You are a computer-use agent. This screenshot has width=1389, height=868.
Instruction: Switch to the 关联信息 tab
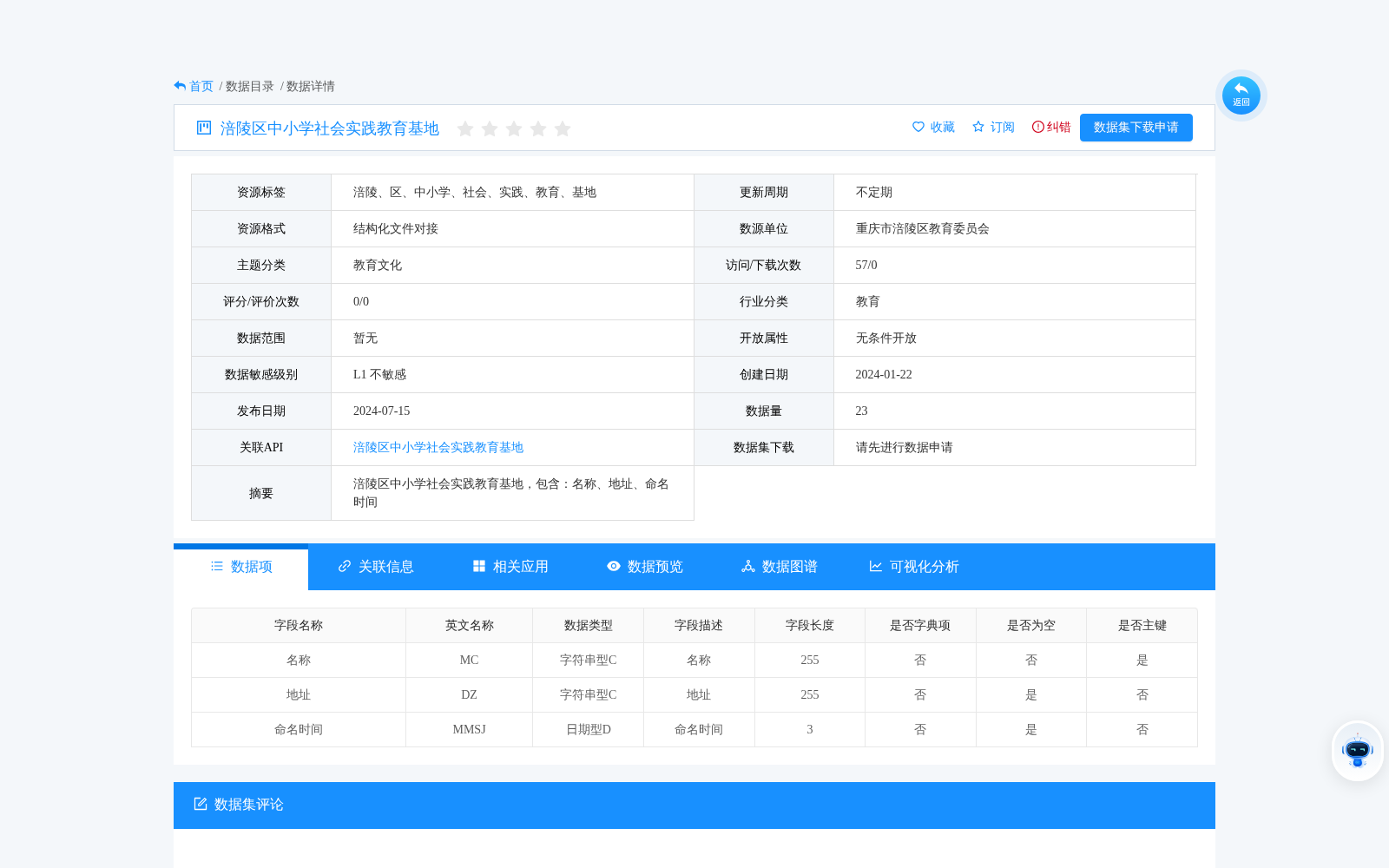(x=375, y=567)
